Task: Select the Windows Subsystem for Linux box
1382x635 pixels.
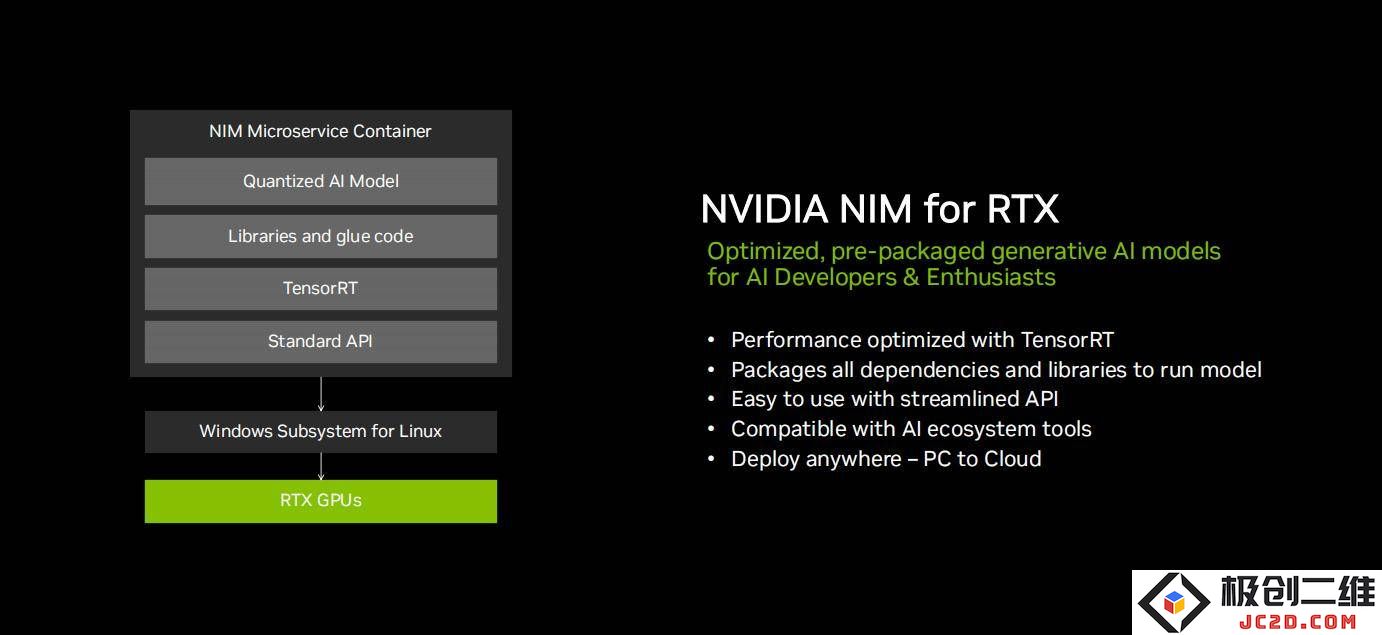Action: (321, 431)
